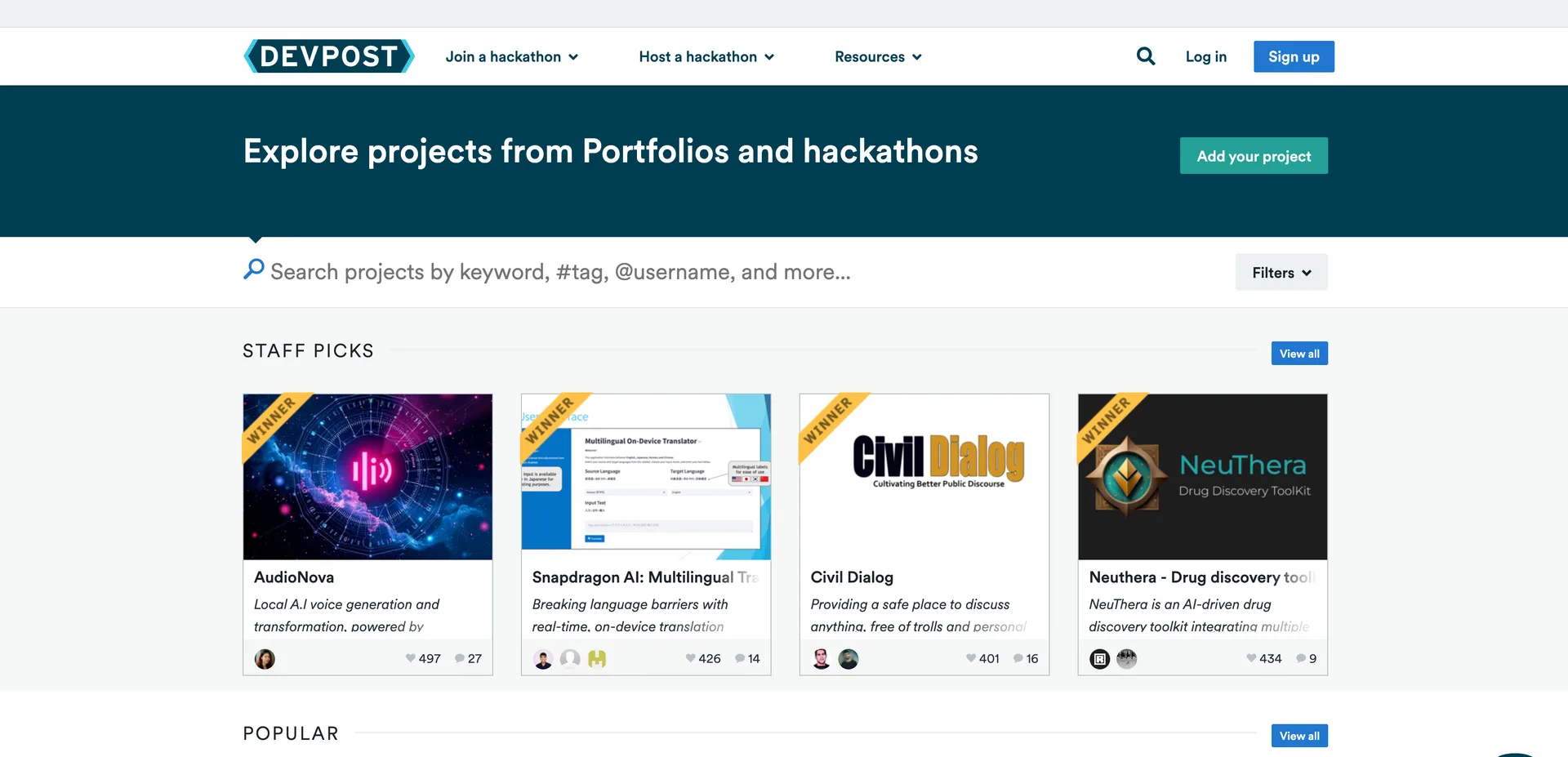
Task: Click the Log in link
Action: pos(1206,56)
